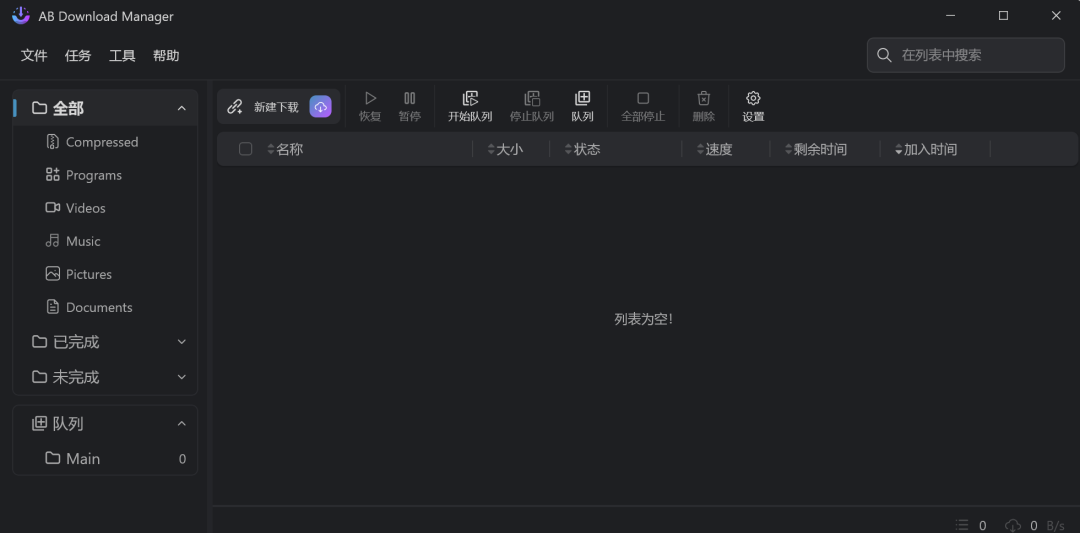Open the 工具 menu
The image size is (1080, 533).
[x=122, y=56]
